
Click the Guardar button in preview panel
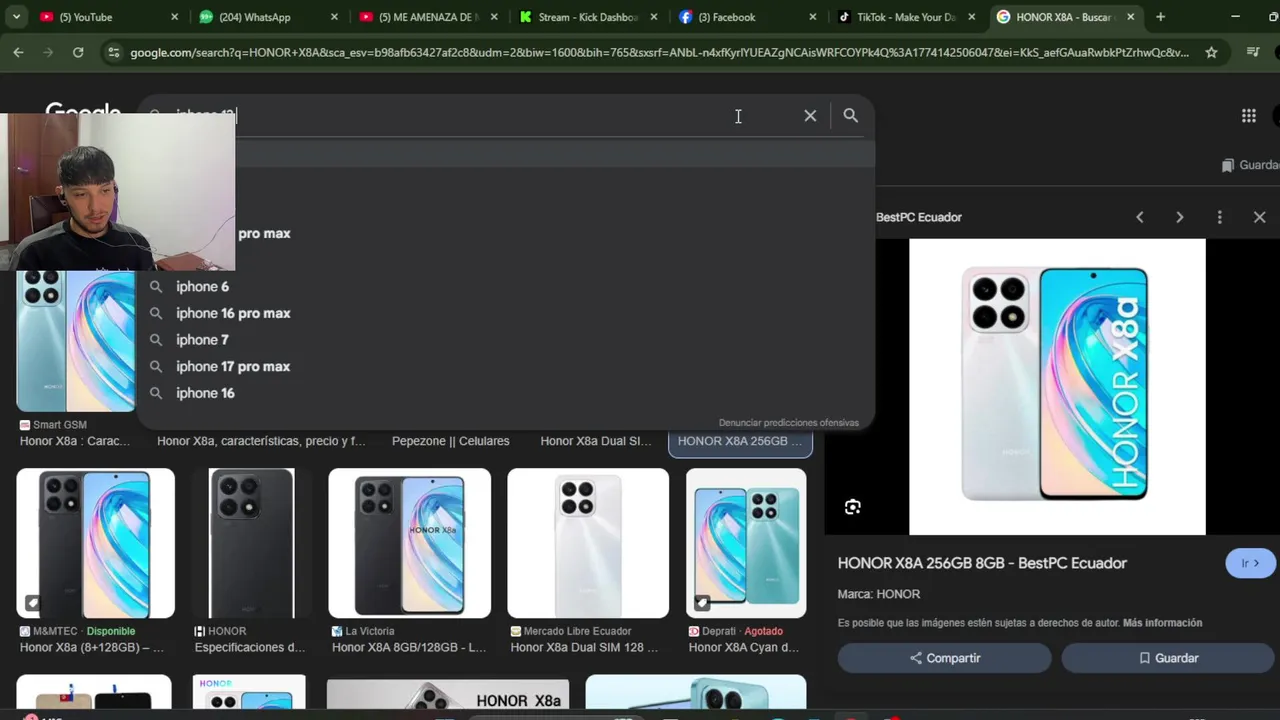click(x=1168, y=658)
